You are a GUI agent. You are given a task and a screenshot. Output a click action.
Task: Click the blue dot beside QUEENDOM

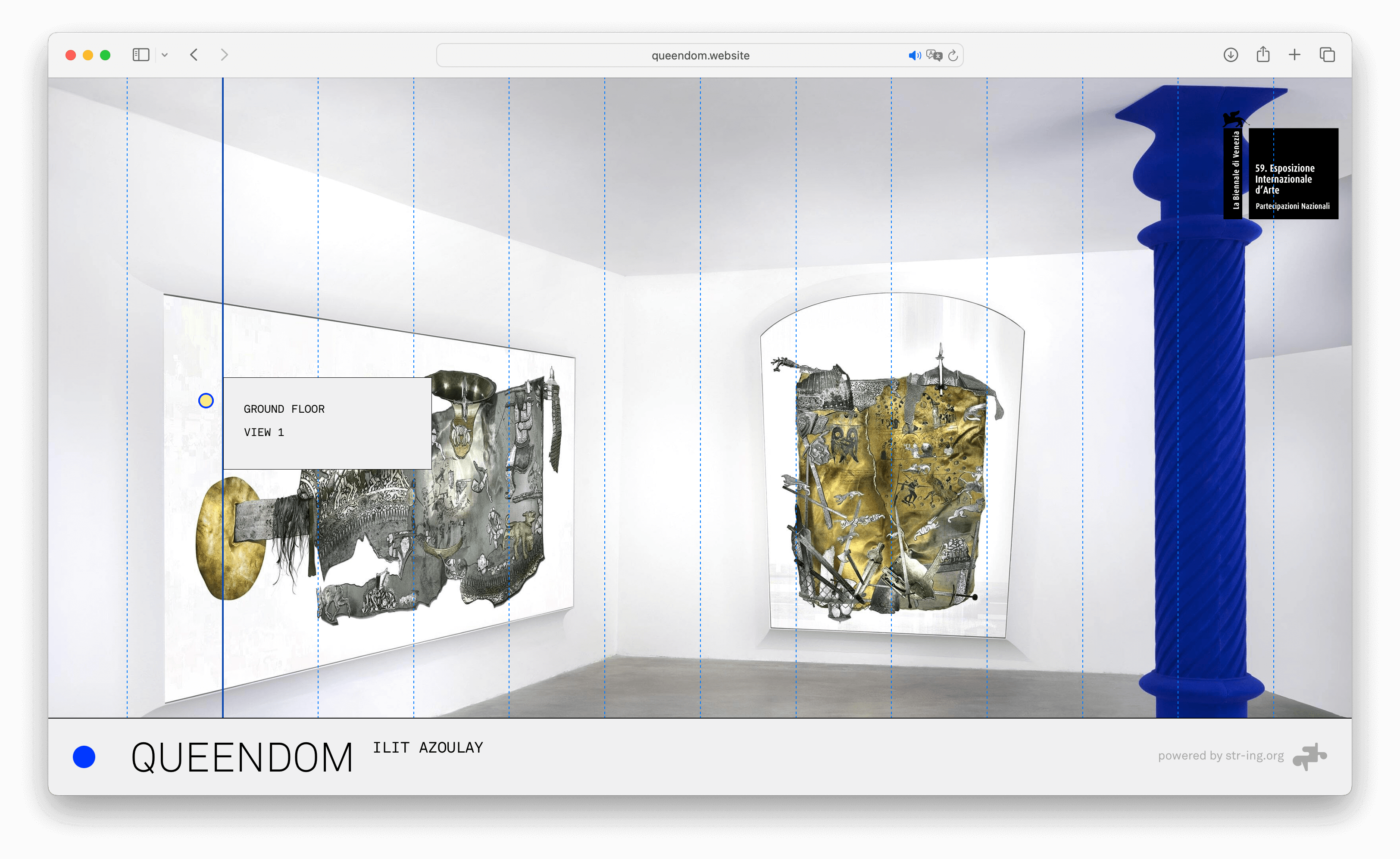[x=84, y=757]
